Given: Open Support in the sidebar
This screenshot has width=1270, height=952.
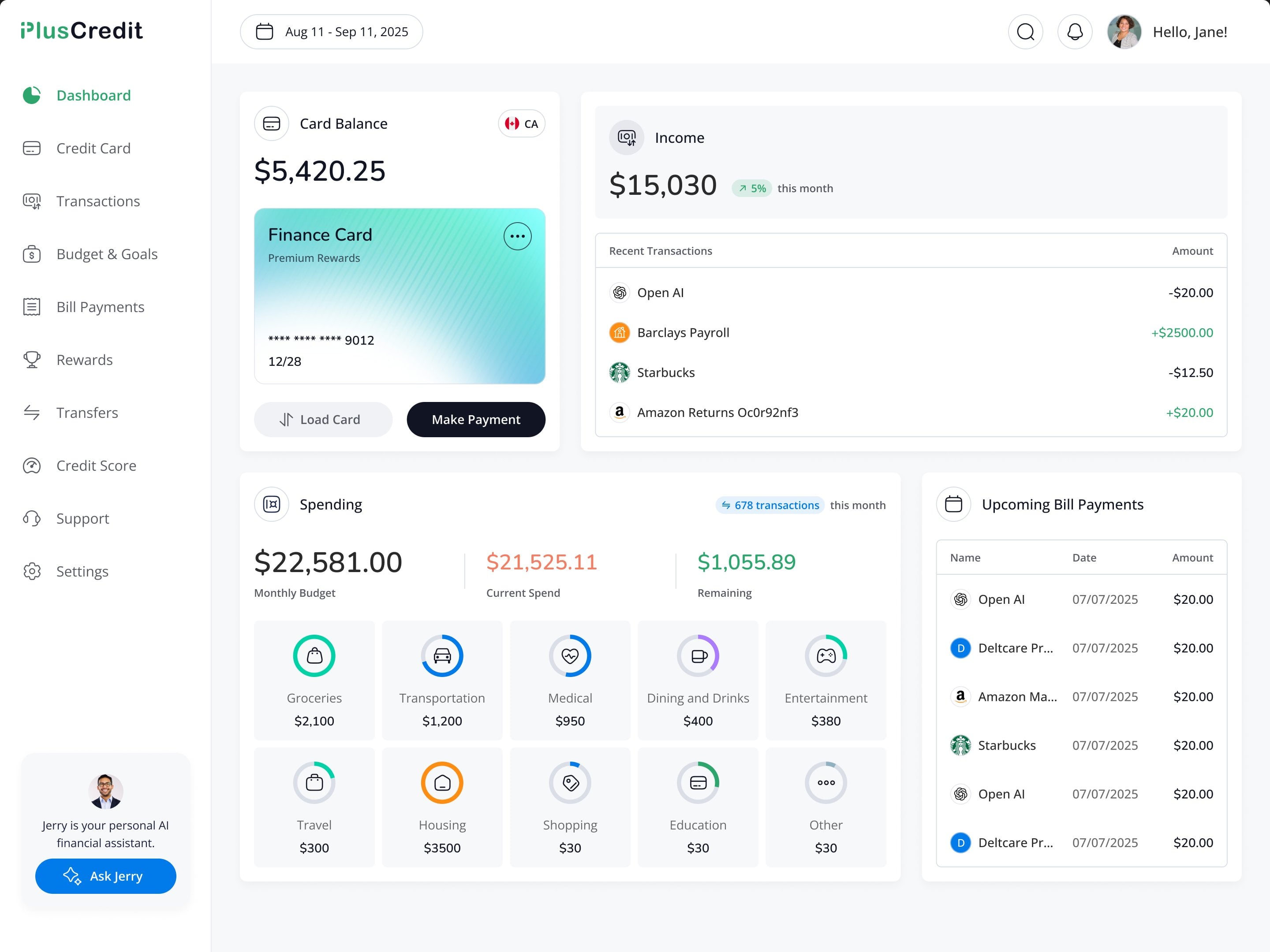Looking at the screenshot, I should (x=66, y=518).
